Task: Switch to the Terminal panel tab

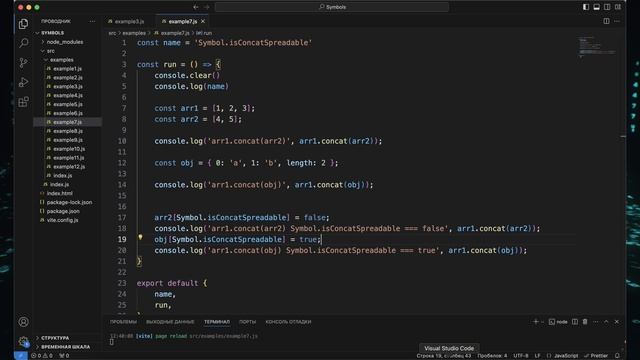Action: [x=217, y=322]
